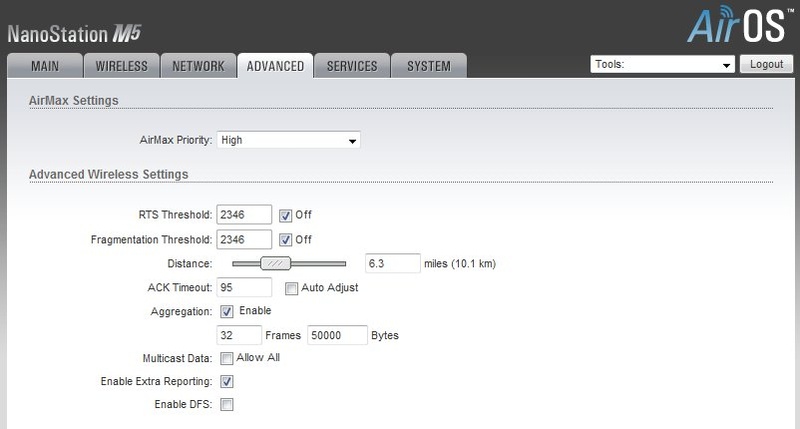
Task: Check the Multicast Data Allow All box
Action: (x=227, y=359)
